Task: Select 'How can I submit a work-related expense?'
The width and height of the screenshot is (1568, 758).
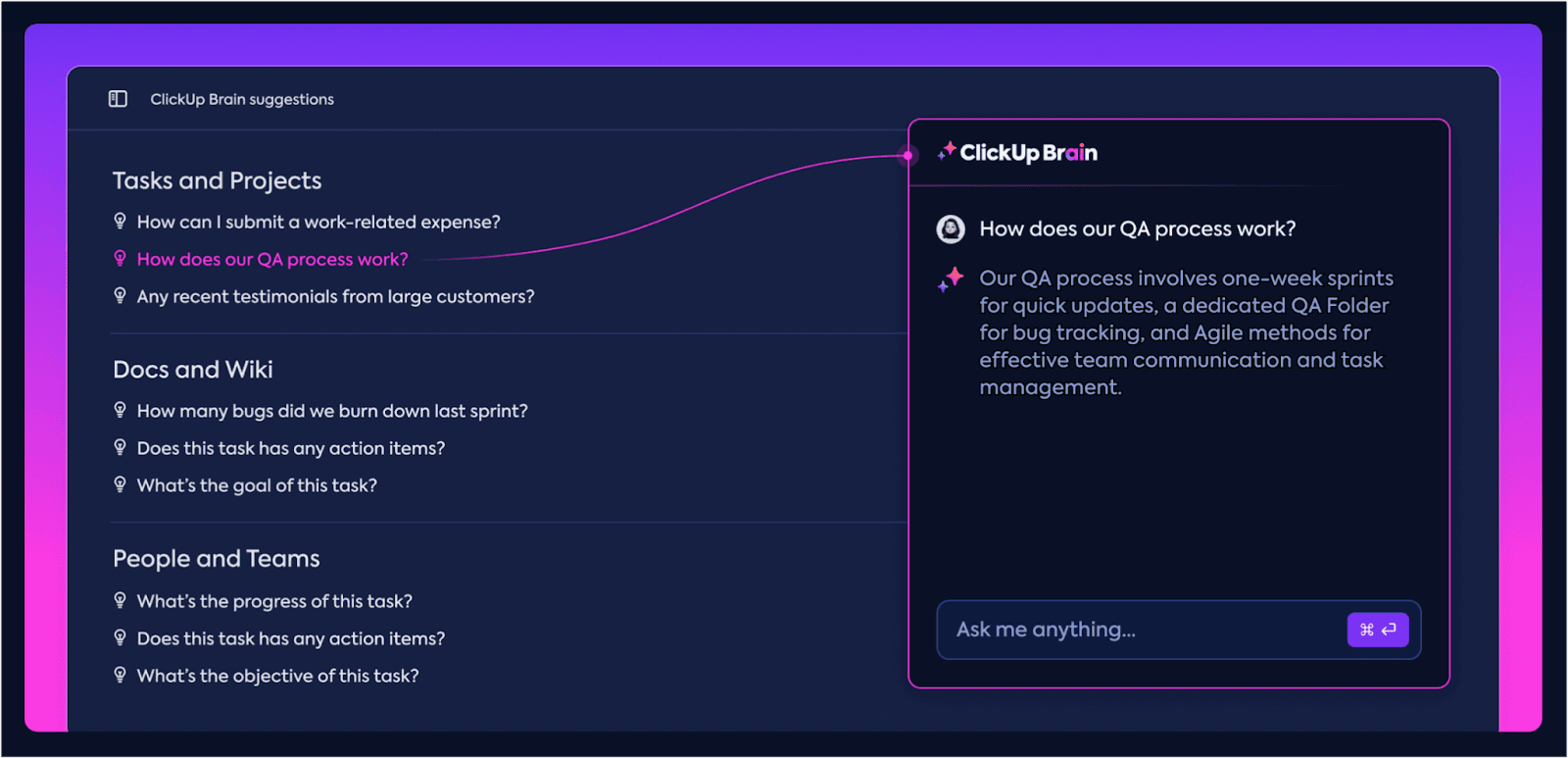Action: (x=318, y=222)
